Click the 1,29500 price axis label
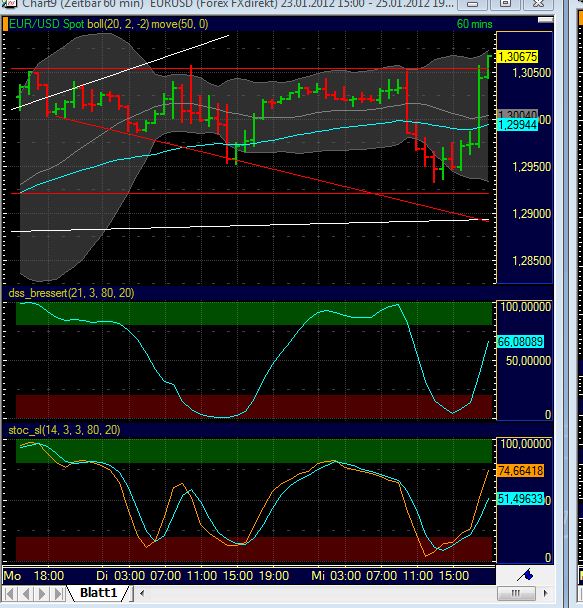583x608 pixels. click(531, 167)
